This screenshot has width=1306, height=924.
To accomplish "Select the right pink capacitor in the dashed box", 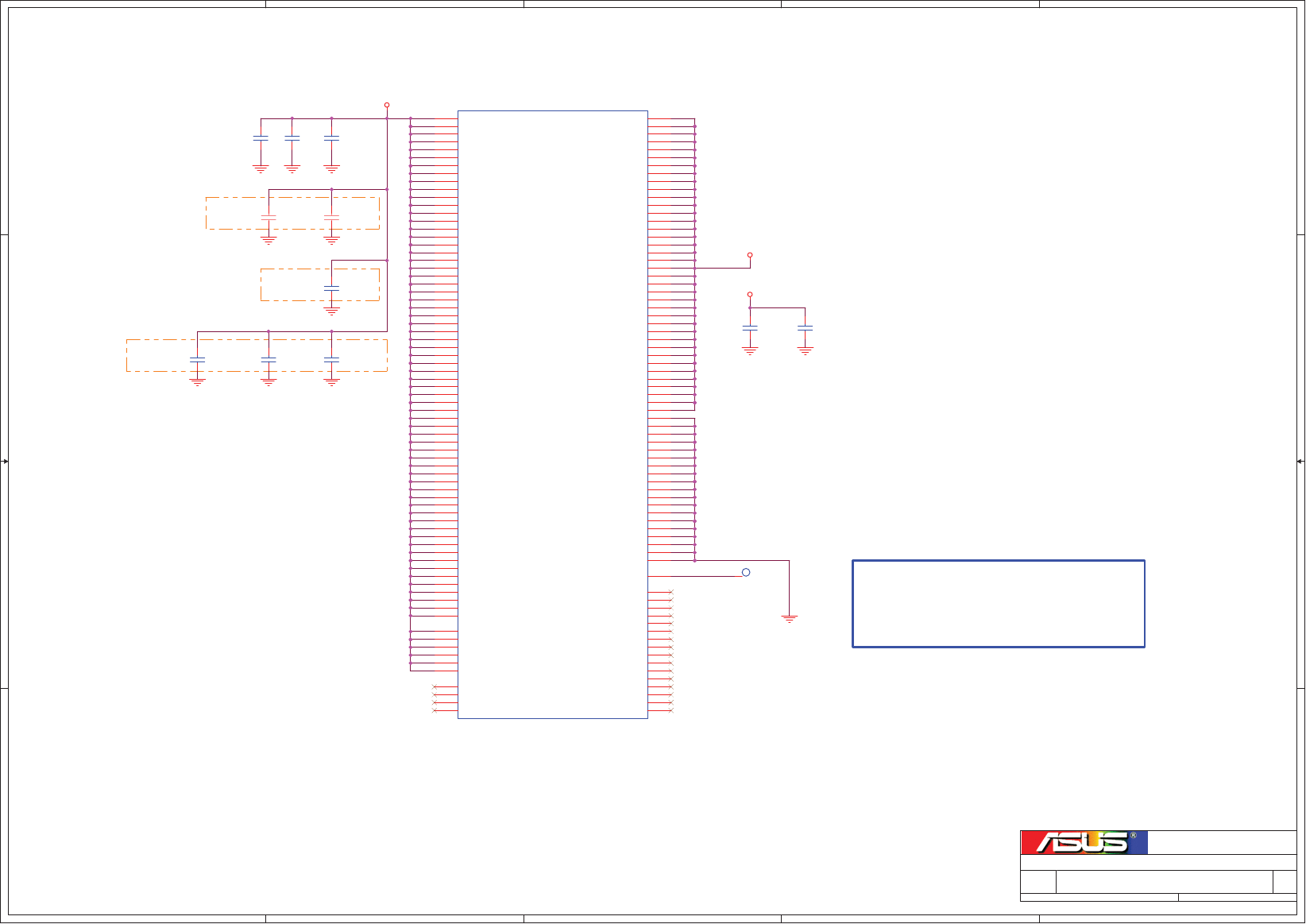I will tap(332, 217).
